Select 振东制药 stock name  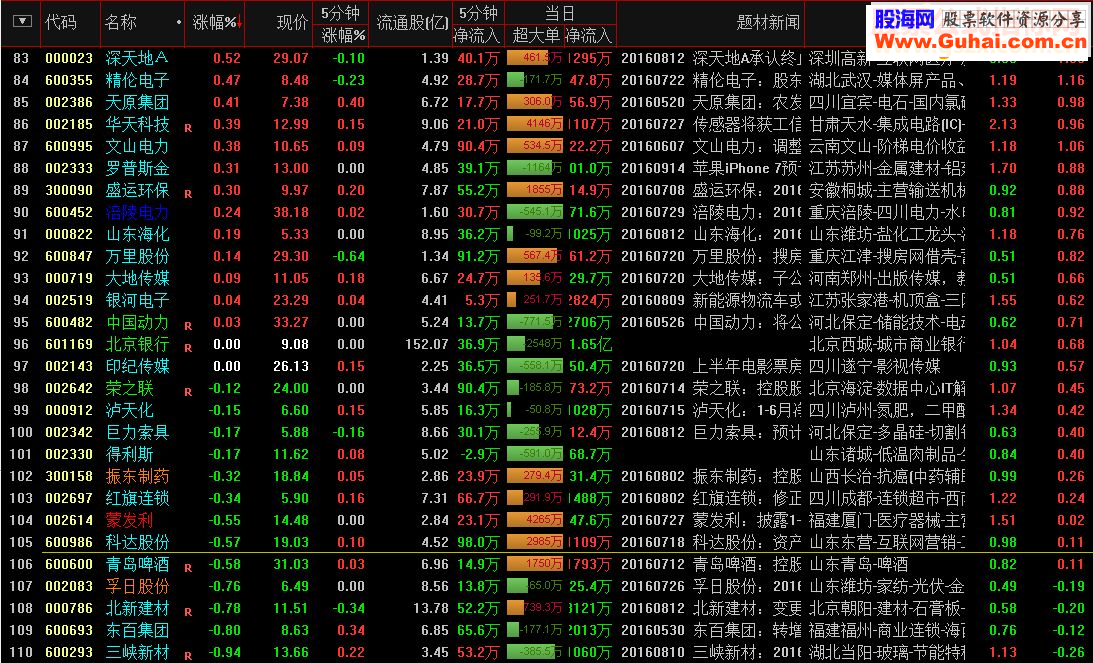pyautogui.click(x=137, y=476)
